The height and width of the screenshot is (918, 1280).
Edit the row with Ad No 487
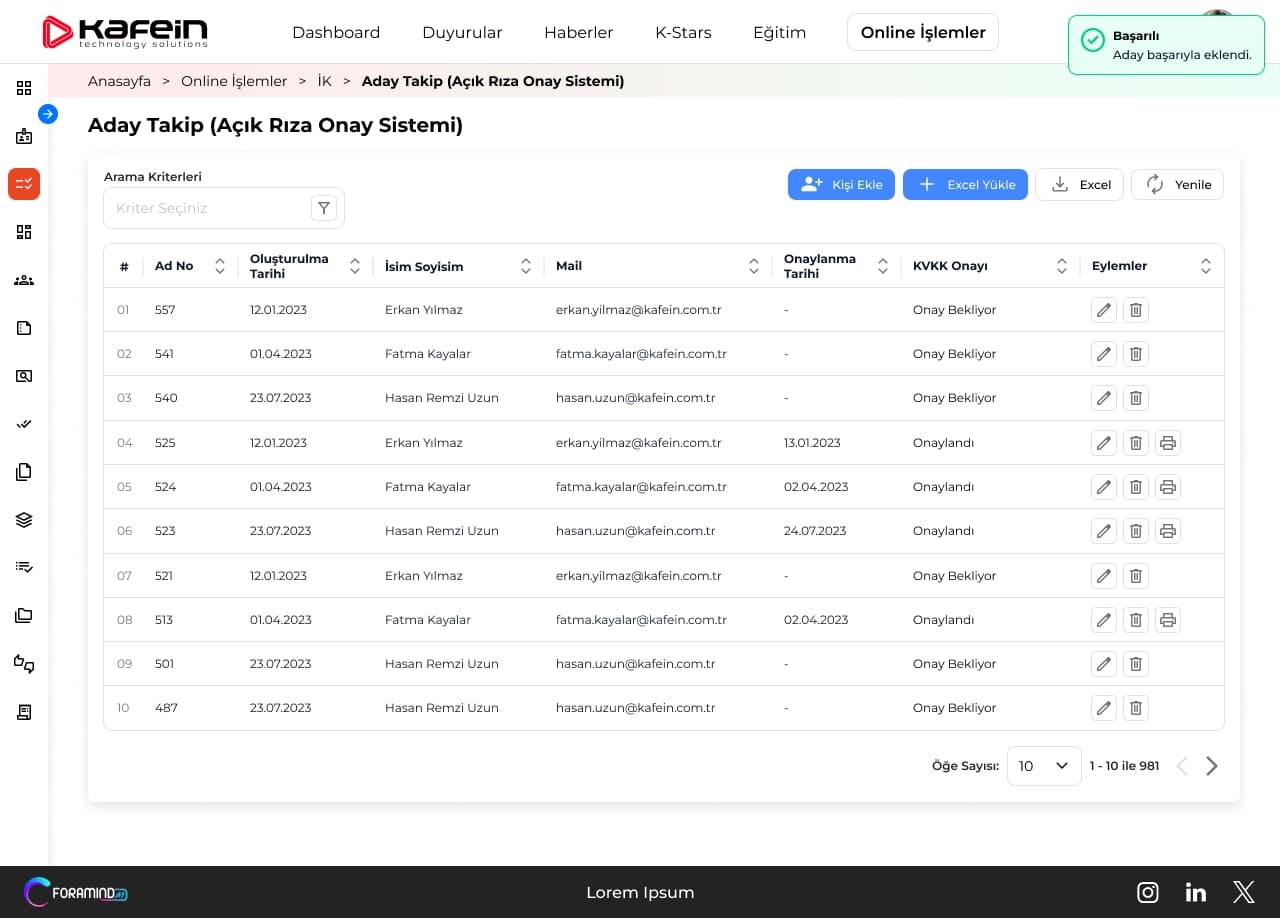pos(1104,708)
